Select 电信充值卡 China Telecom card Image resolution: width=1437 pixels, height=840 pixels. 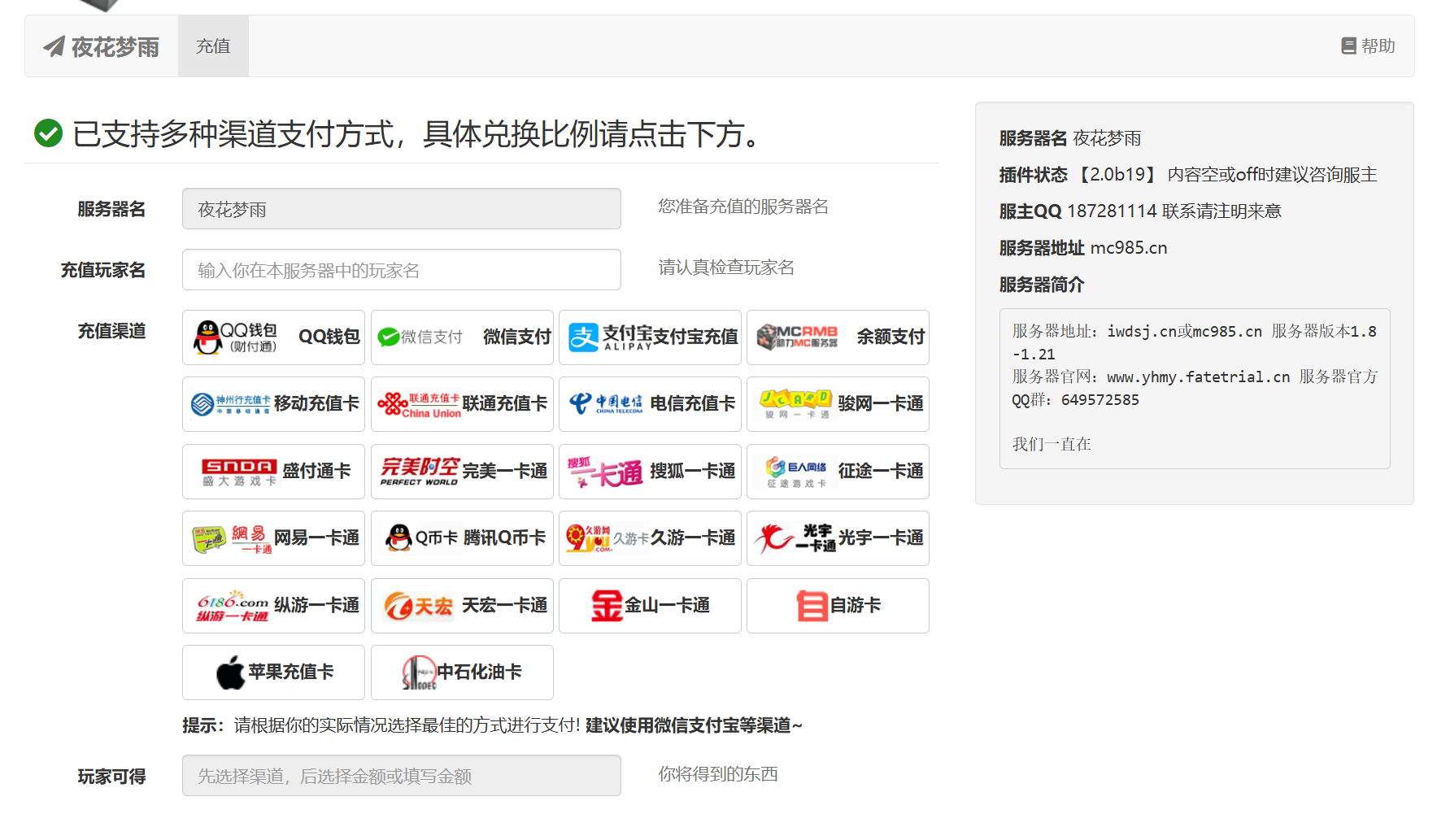[x=650, y=404]
